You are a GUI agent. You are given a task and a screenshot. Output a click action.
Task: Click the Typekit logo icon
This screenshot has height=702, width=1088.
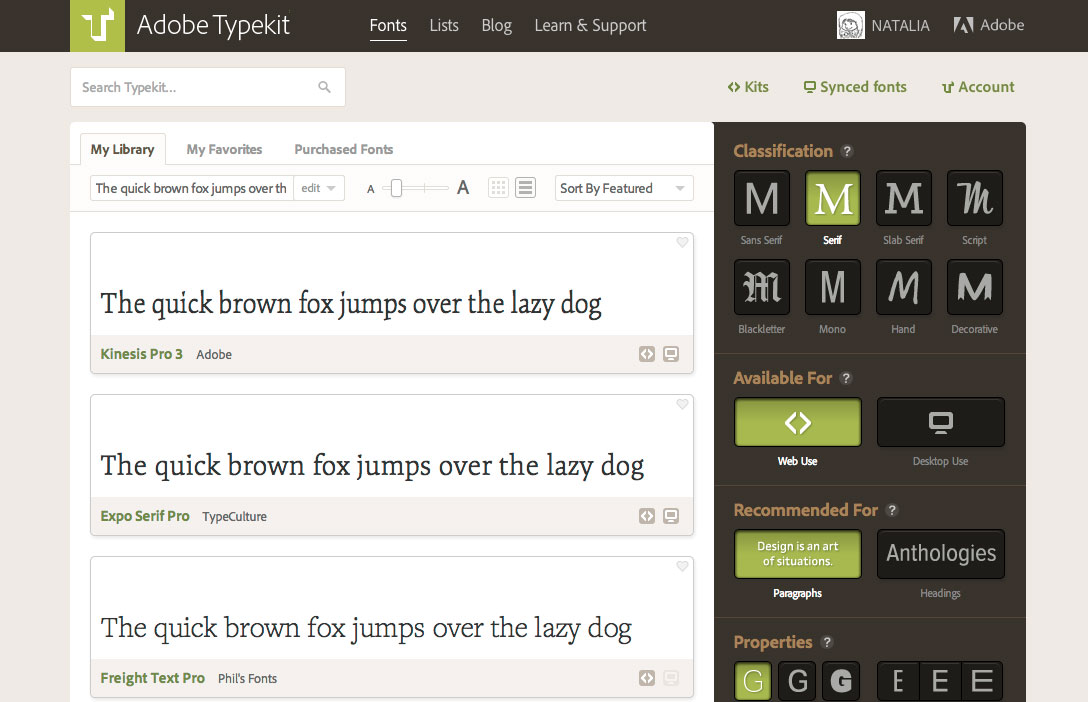(x=97, y=25)
